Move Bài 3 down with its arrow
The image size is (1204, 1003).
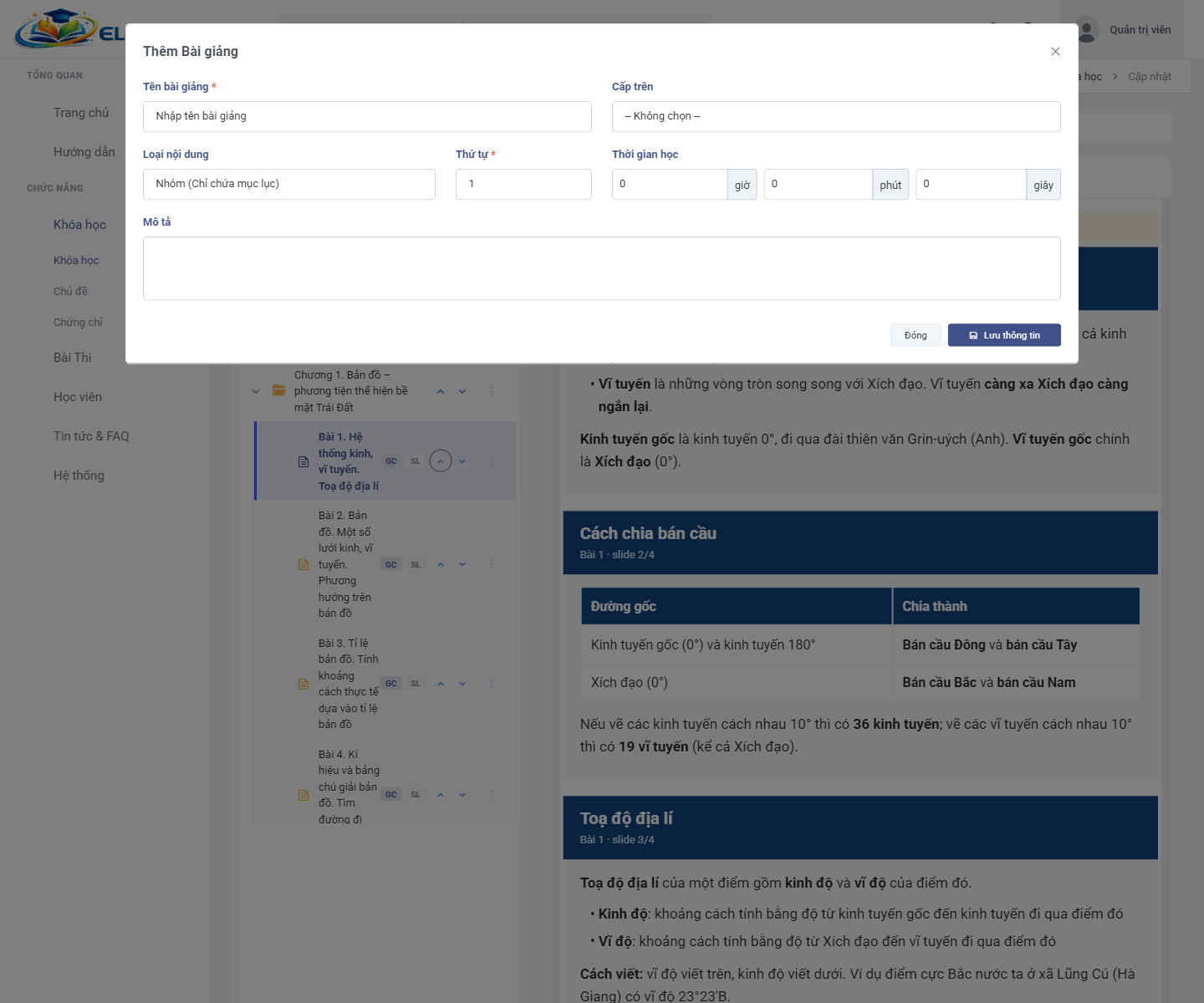[x=462, y=684]
